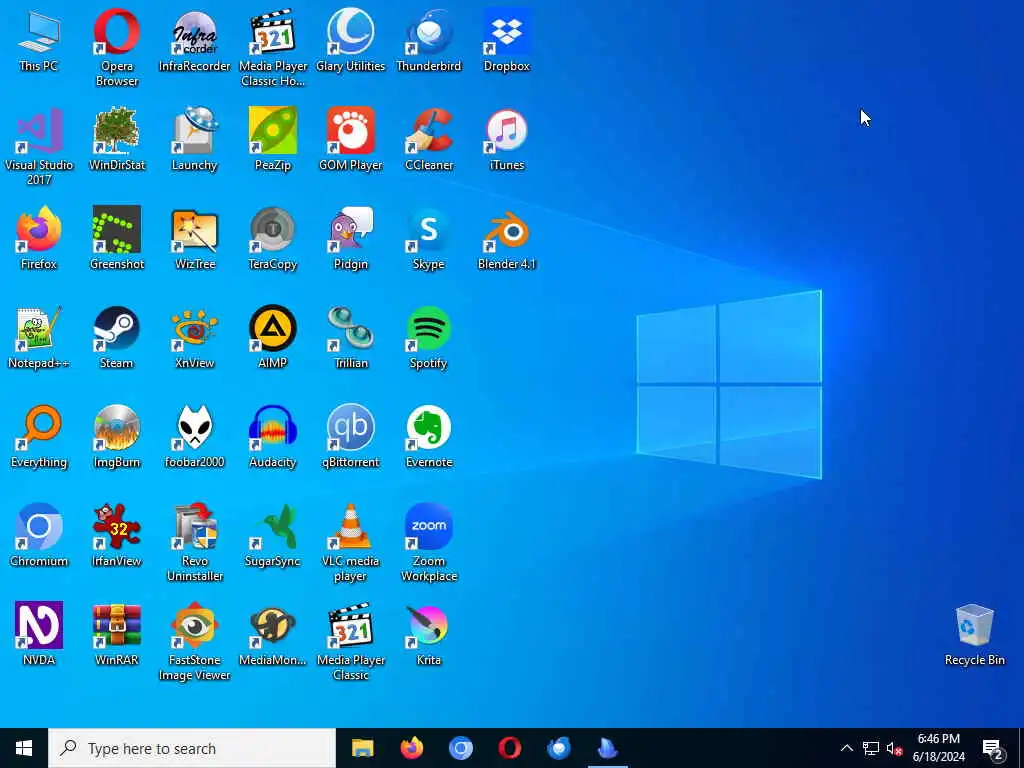Select the Recycle Bin icon

[974, 634]
